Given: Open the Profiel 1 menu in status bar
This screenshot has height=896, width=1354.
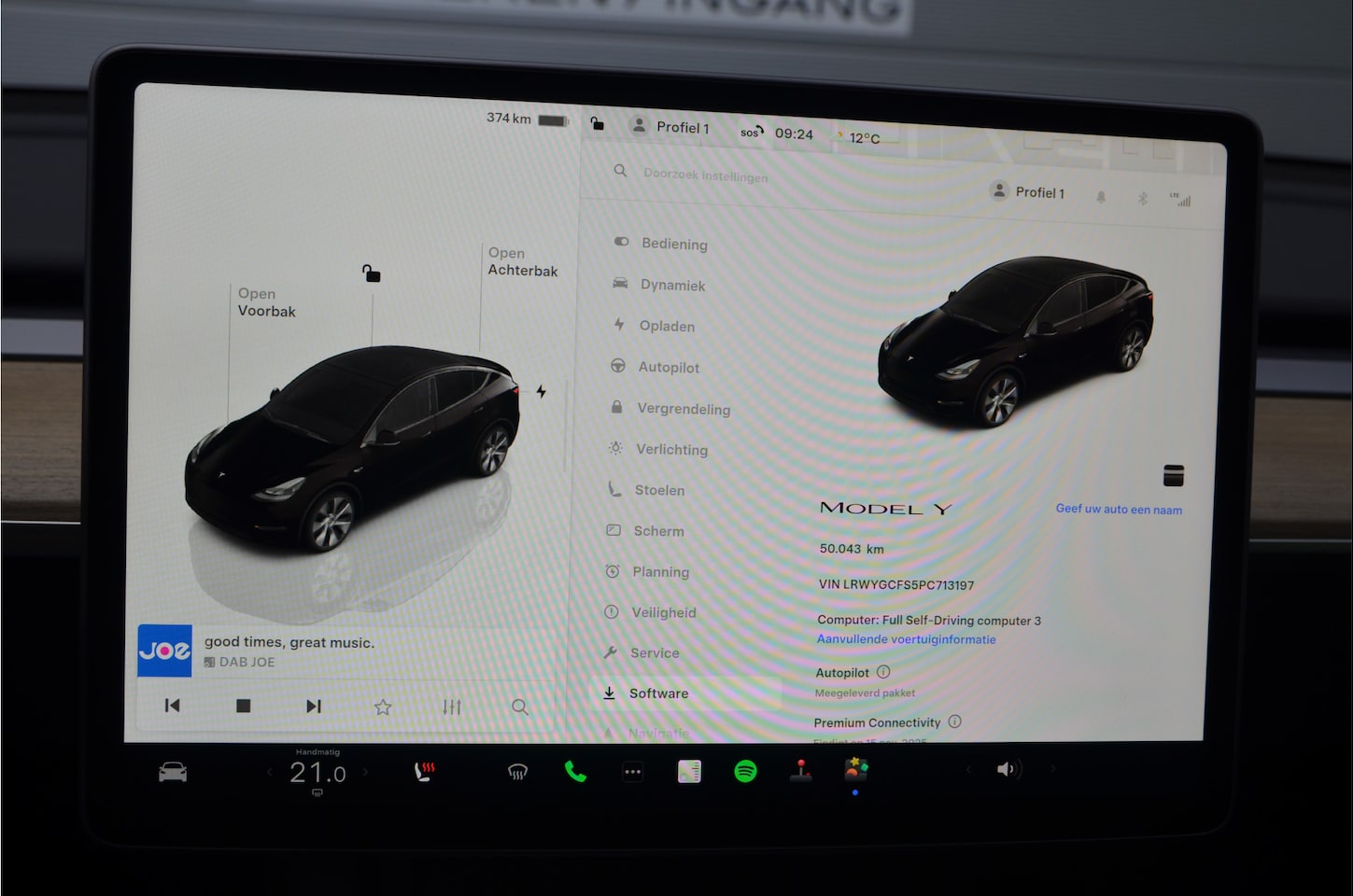Looking at the screenshot, I should [670, 127].
